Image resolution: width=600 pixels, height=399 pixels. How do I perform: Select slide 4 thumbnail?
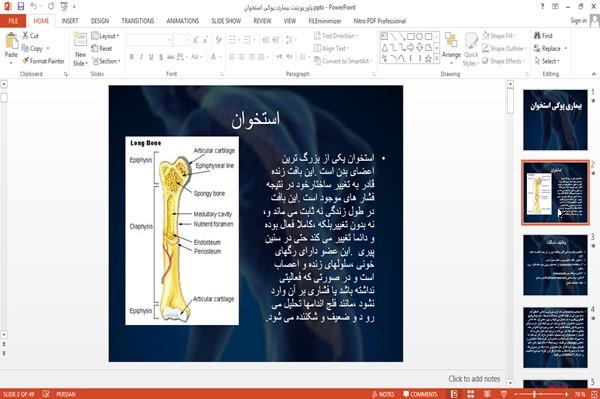click(x=555, y=337)
